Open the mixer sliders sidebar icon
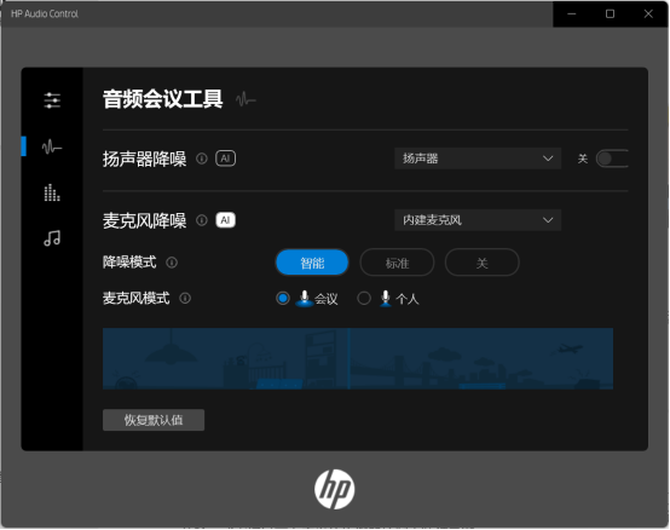The width and height of the screenshot is (670, 530). click(x=52, y=101)
